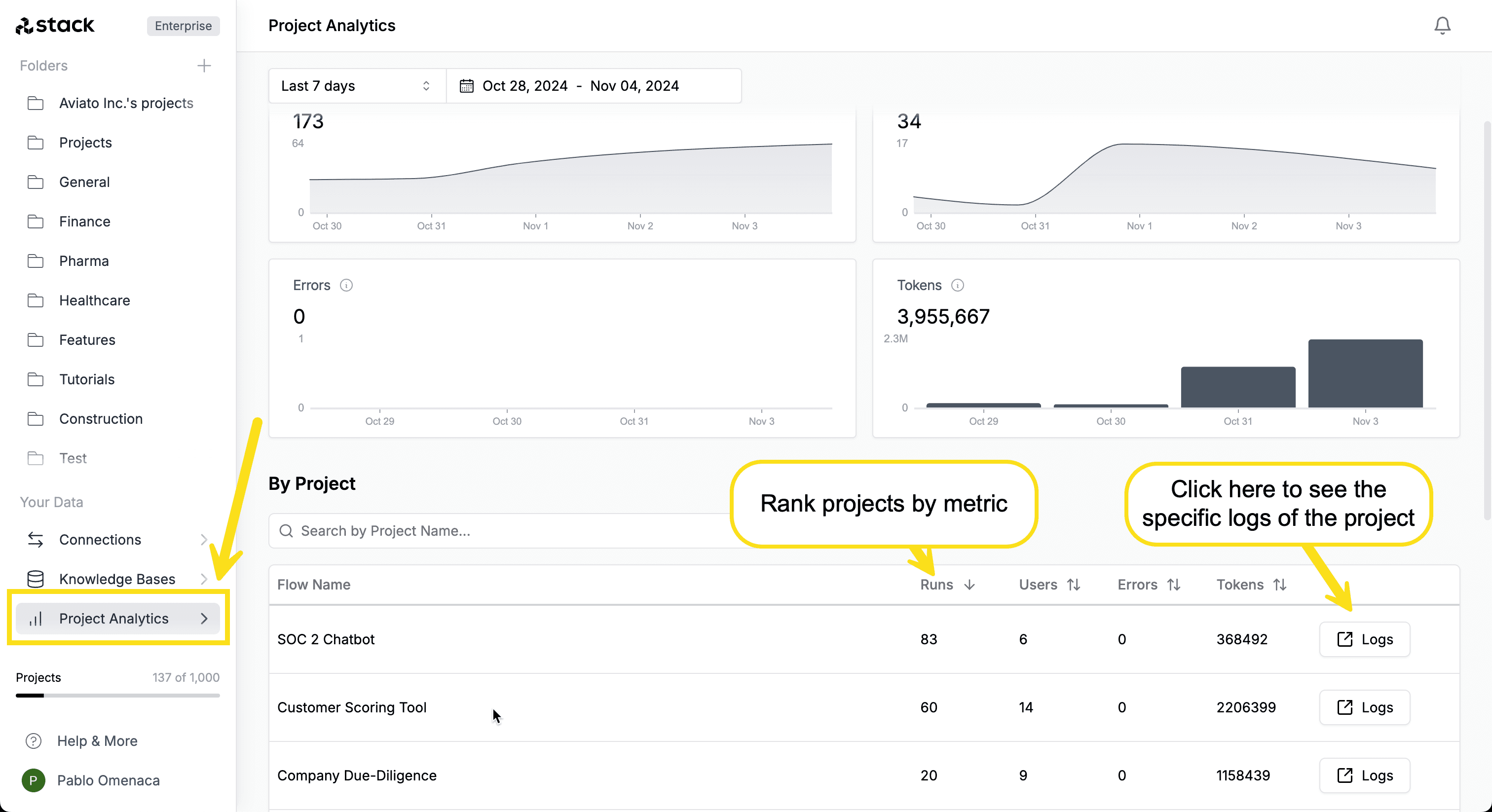Sort table by Tokens column
1492x812 pixels.
pos(1251,585)
